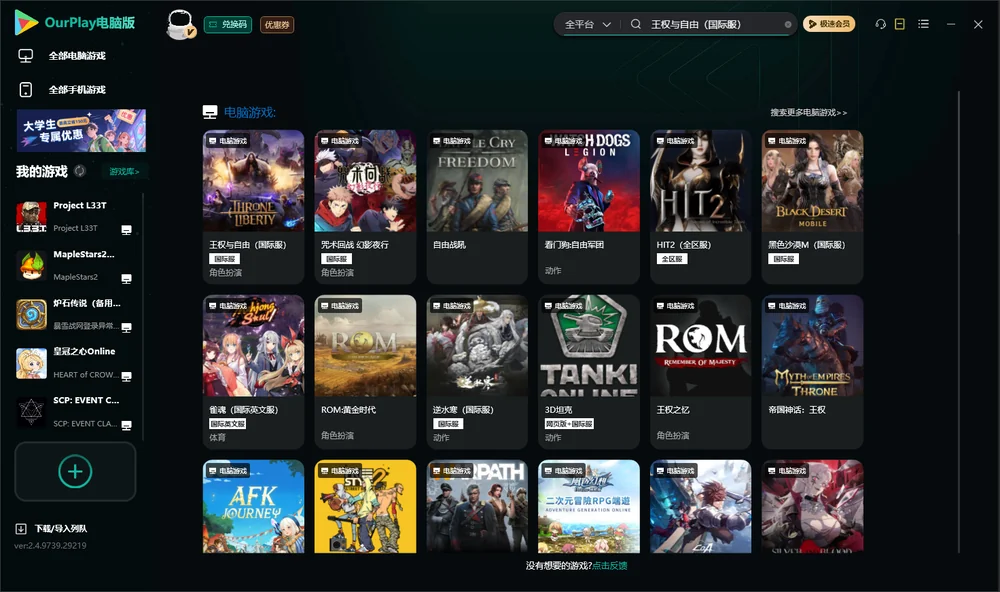Click the user avatar profile icon

click(x=180, y=24)
